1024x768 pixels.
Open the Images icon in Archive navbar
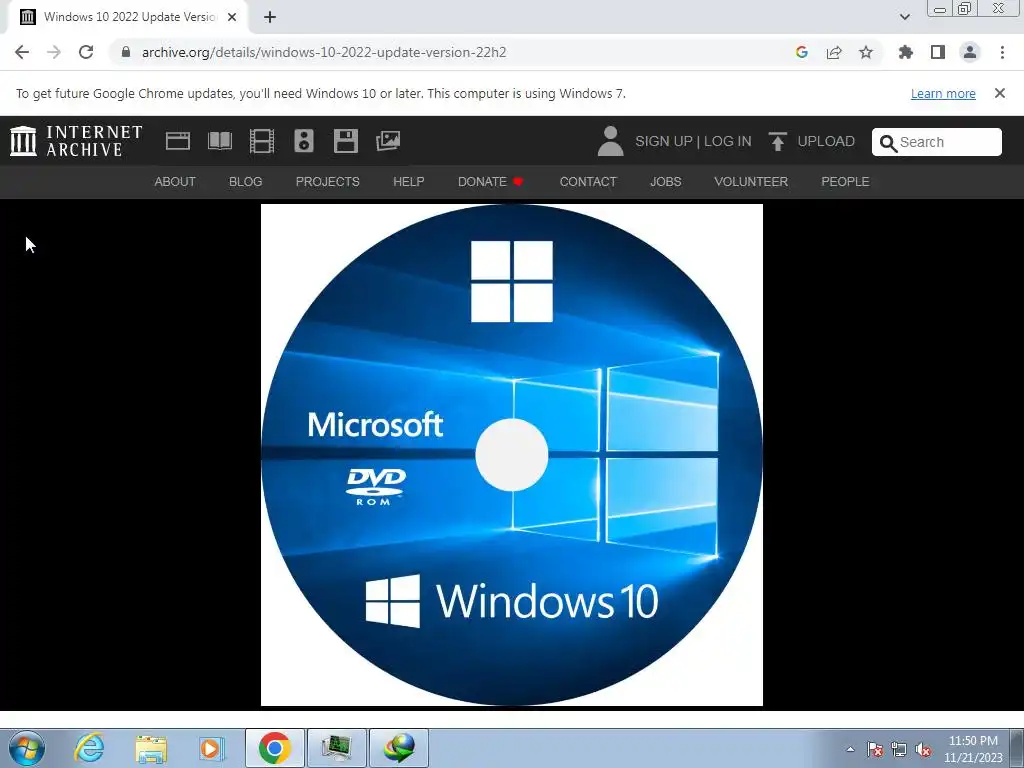click(388, 141)
